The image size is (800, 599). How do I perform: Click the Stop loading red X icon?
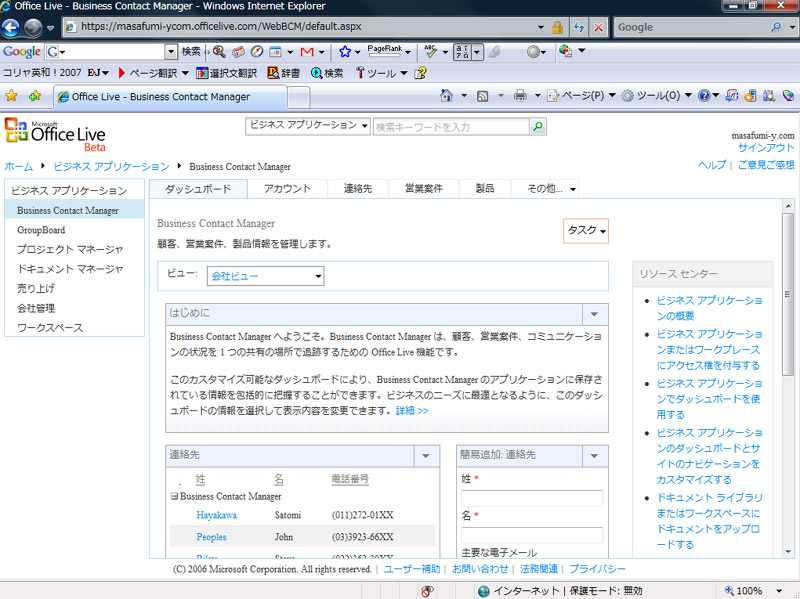pos(598,27)
